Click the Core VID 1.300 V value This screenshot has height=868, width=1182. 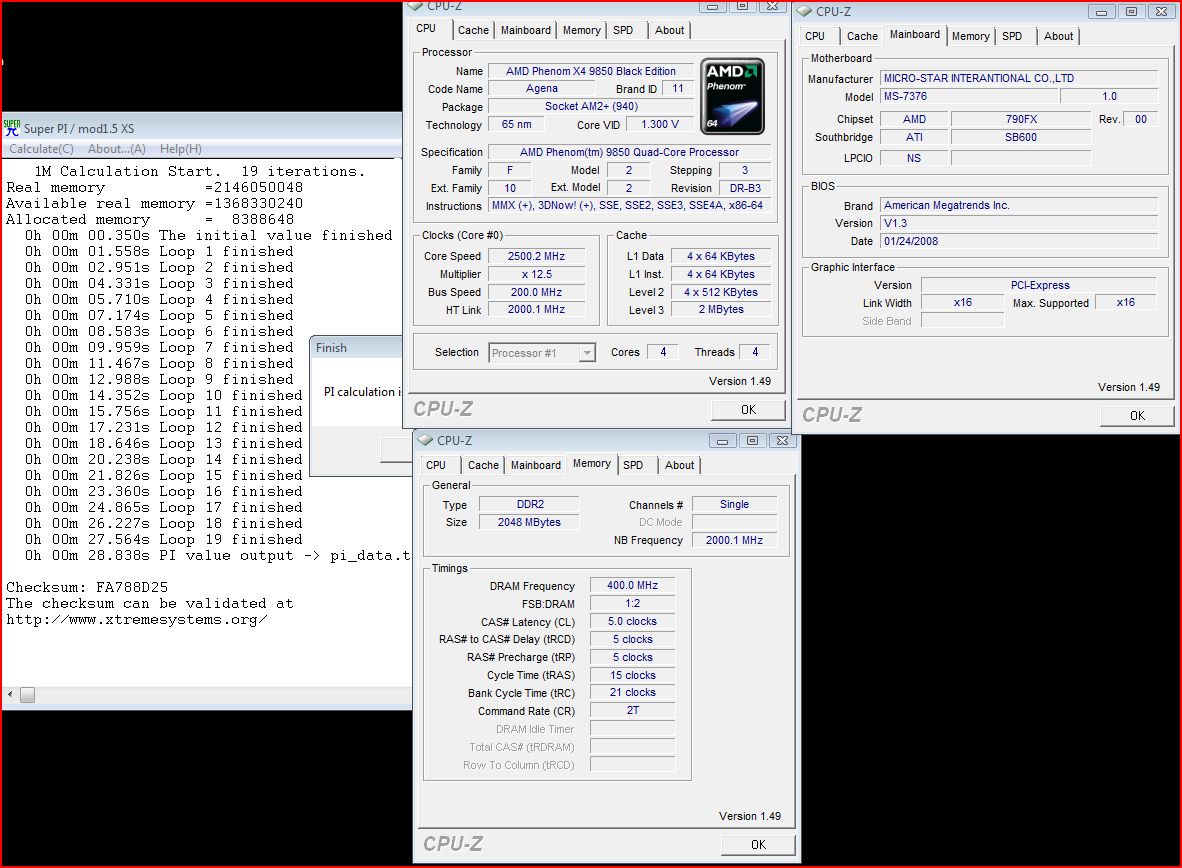[x=660, y=124]
